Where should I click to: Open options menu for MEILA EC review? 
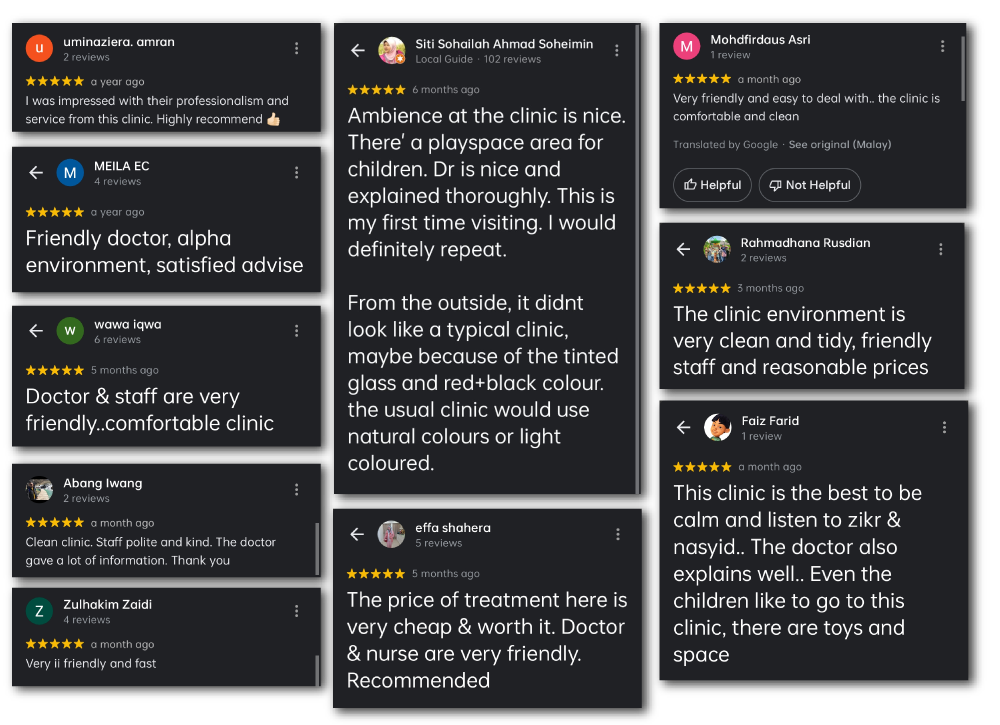(297, 173)
